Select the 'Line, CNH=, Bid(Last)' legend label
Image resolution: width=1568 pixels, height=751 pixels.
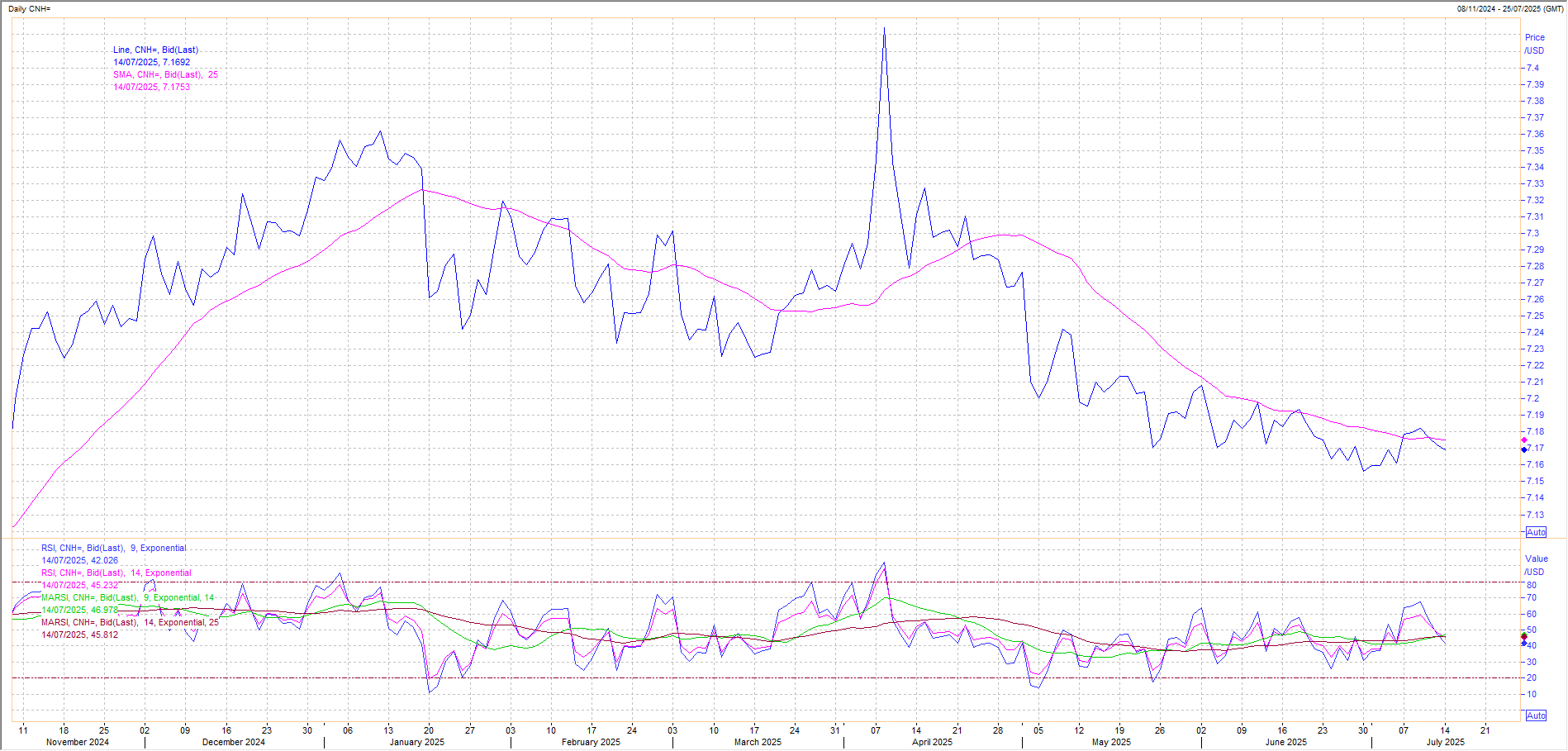click(155, 50)
